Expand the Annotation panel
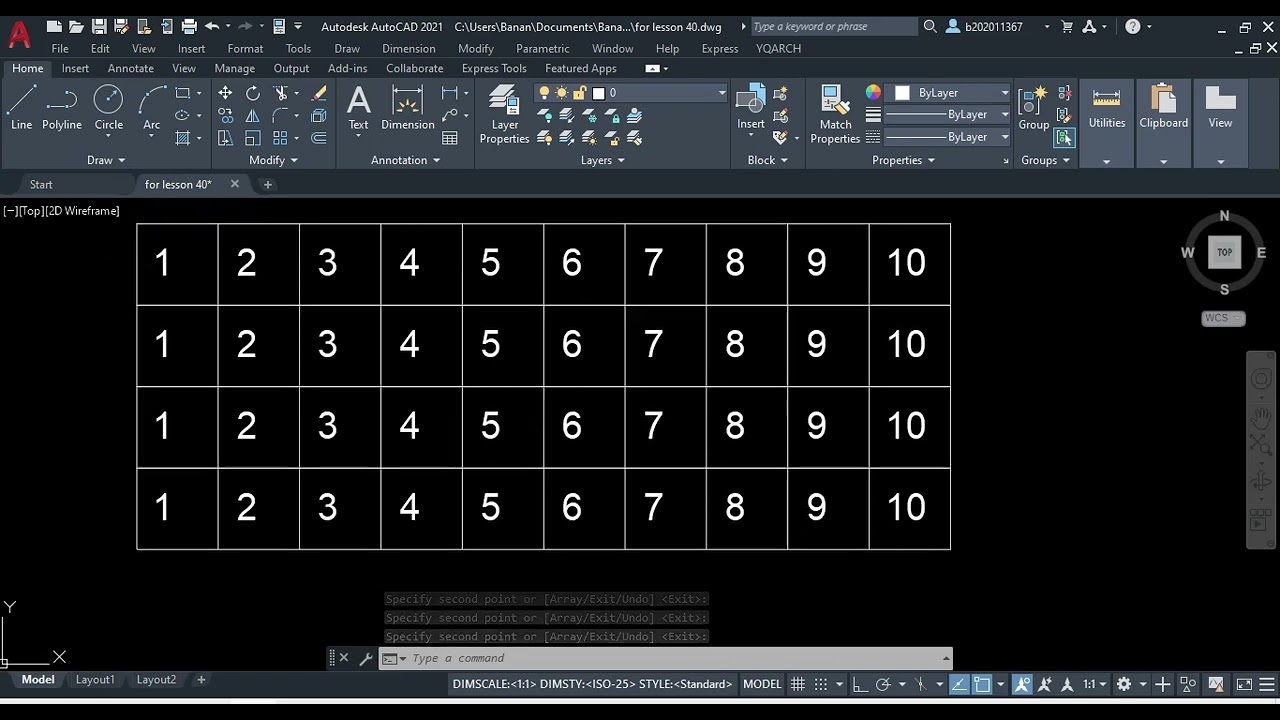Viewport: 1280px width, 720px height. click(406, 160)
